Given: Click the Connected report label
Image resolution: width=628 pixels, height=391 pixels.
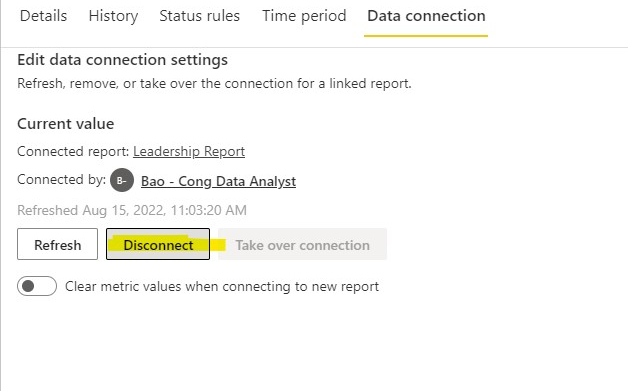Looking at the screenshot, I should pos(73,151).
